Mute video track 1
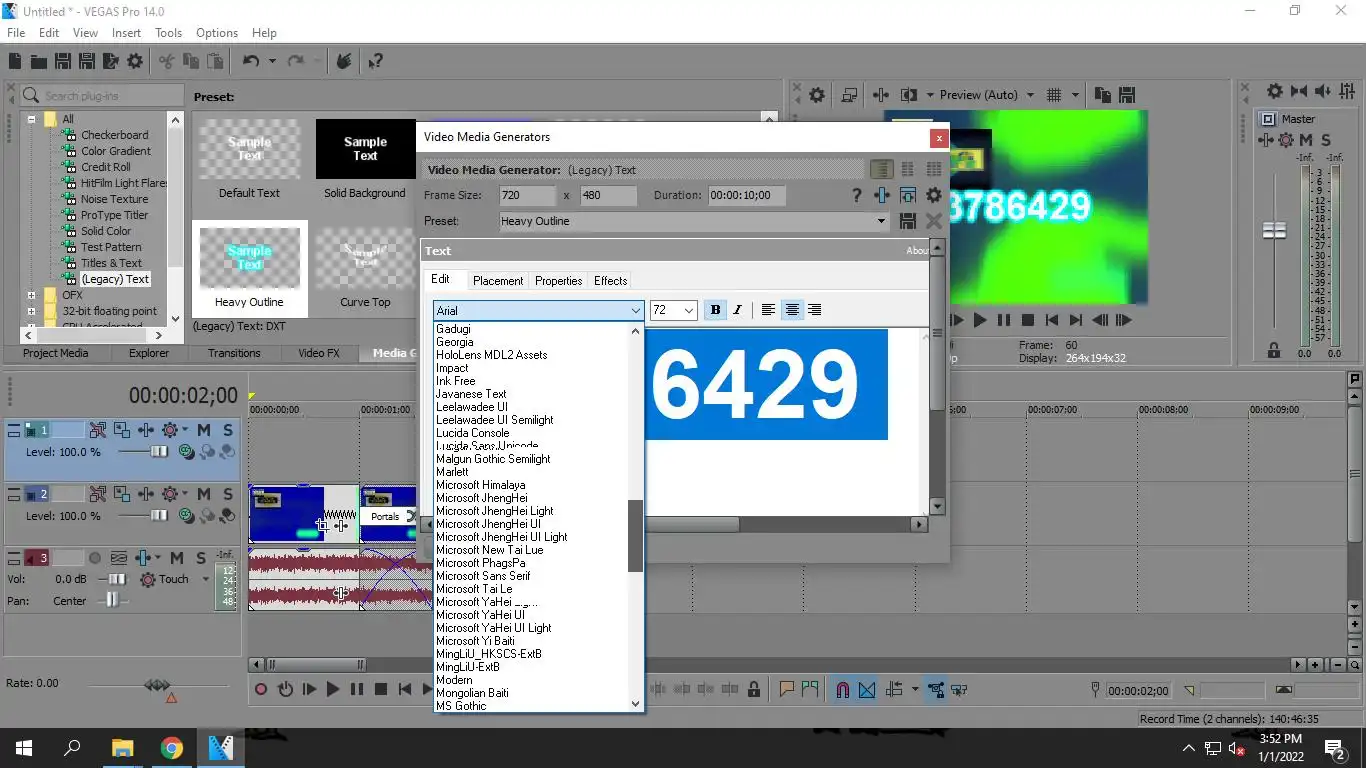The height and width of the screenshot is (768, 1366). pos(203,430)
